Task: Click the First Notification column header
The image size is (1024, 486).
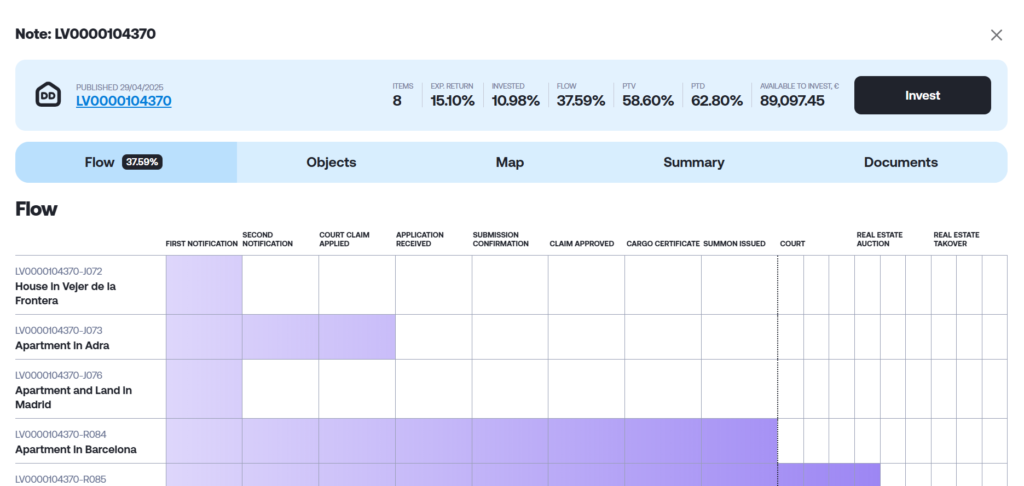Action: 202,244
